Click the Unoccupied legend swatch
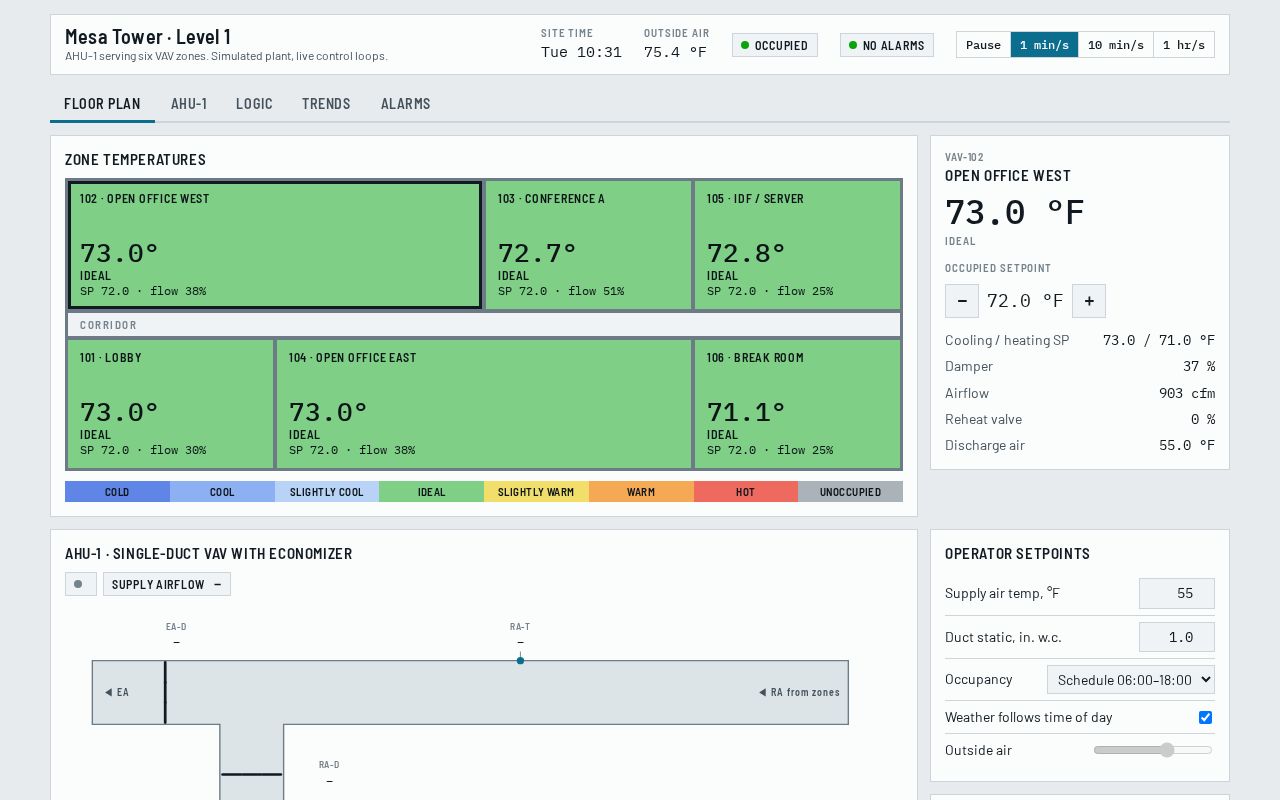This screenshot has height=800, width=1280. coord(850,492)
